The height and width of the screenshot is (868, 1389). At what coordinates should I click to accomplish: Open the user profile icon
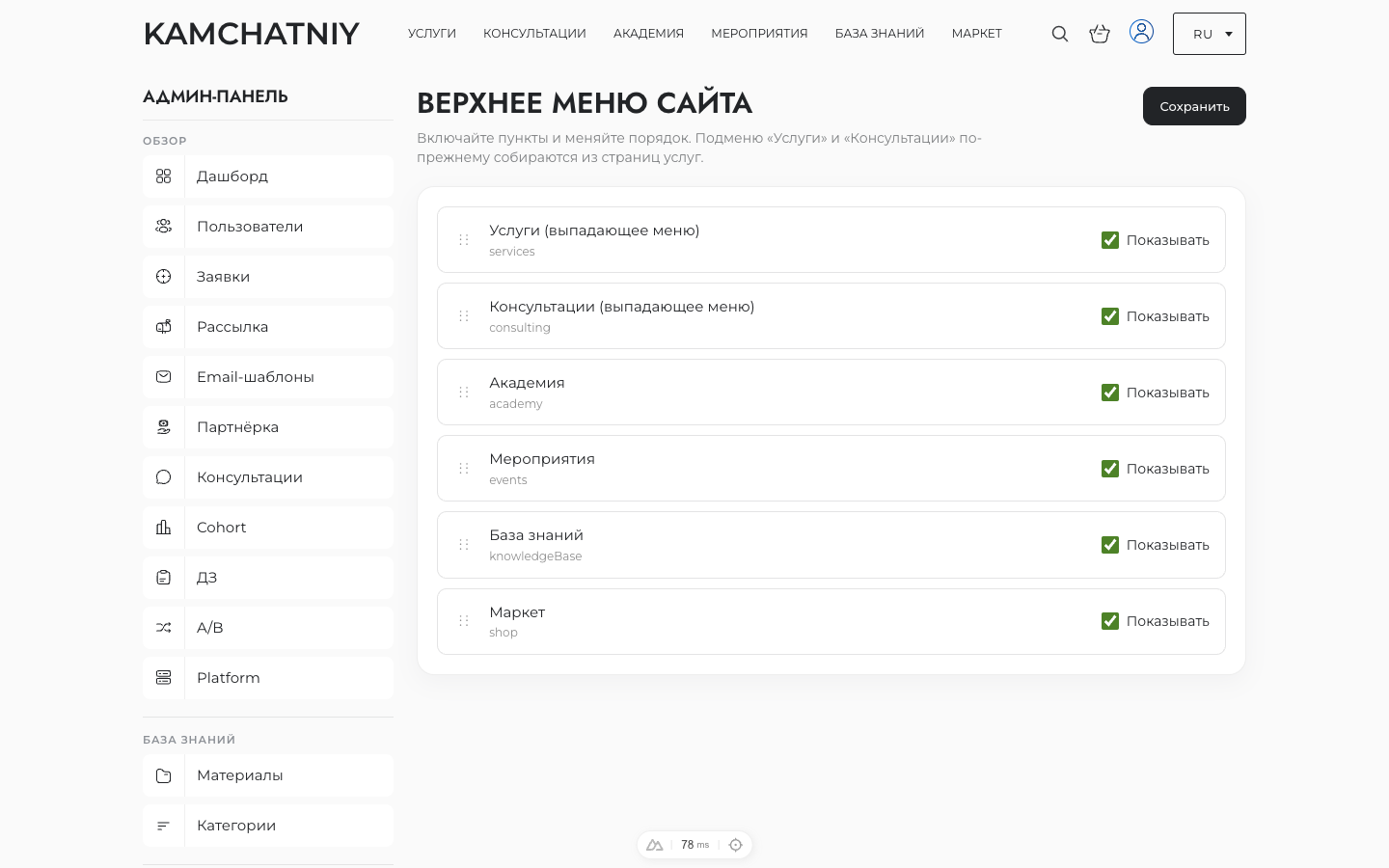(1141, 32)
